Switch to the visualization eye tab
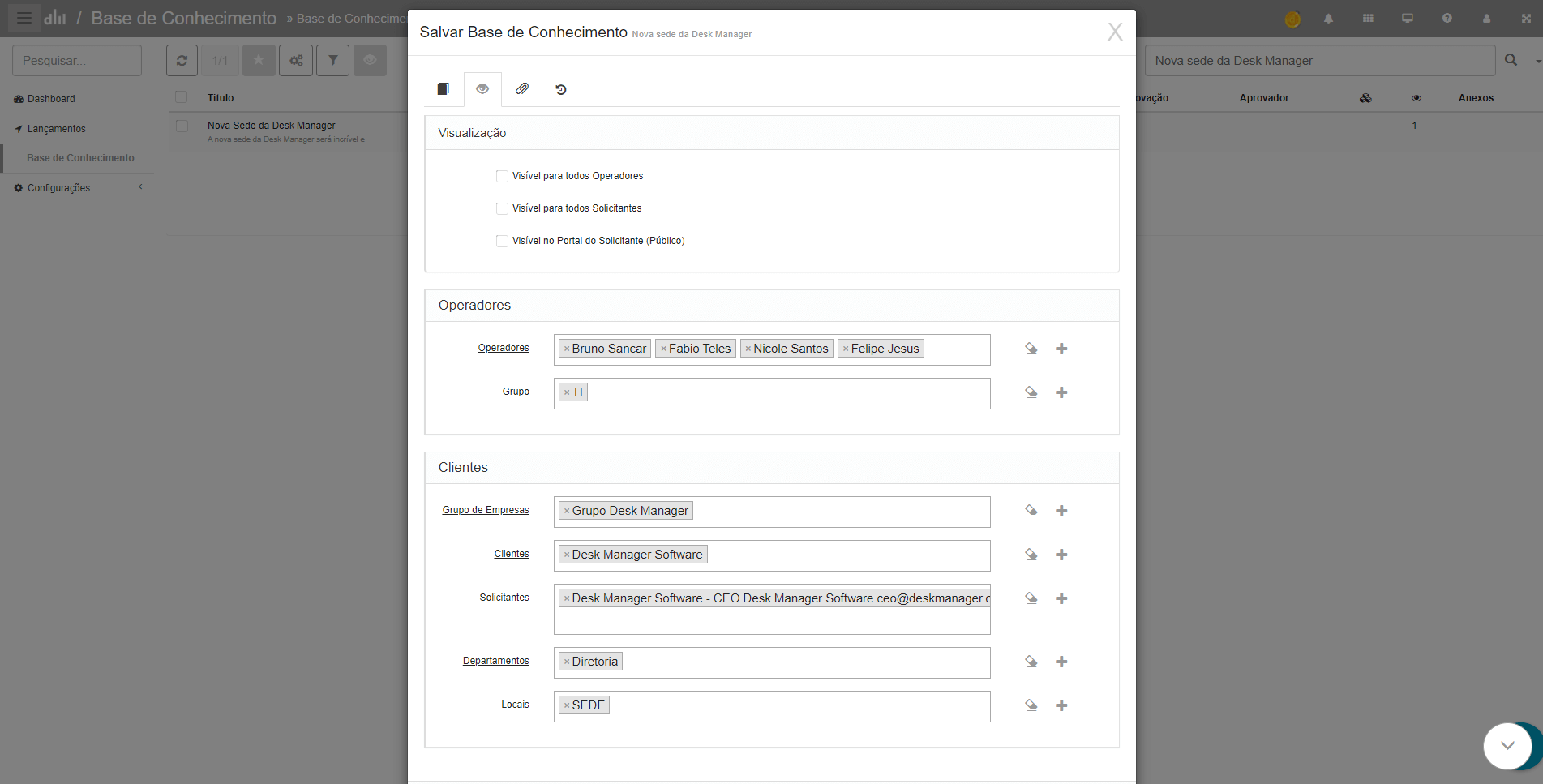Screen dimensions: 1543x784 [x=482, y=89]
